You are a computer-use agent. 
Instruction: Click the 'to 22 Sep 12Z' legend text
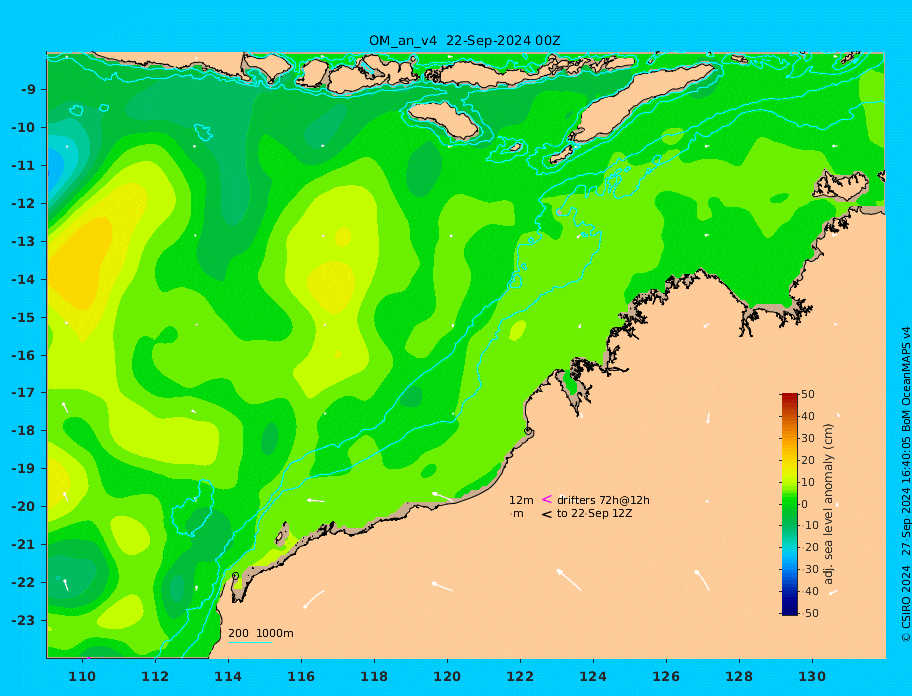click(594, 513)
